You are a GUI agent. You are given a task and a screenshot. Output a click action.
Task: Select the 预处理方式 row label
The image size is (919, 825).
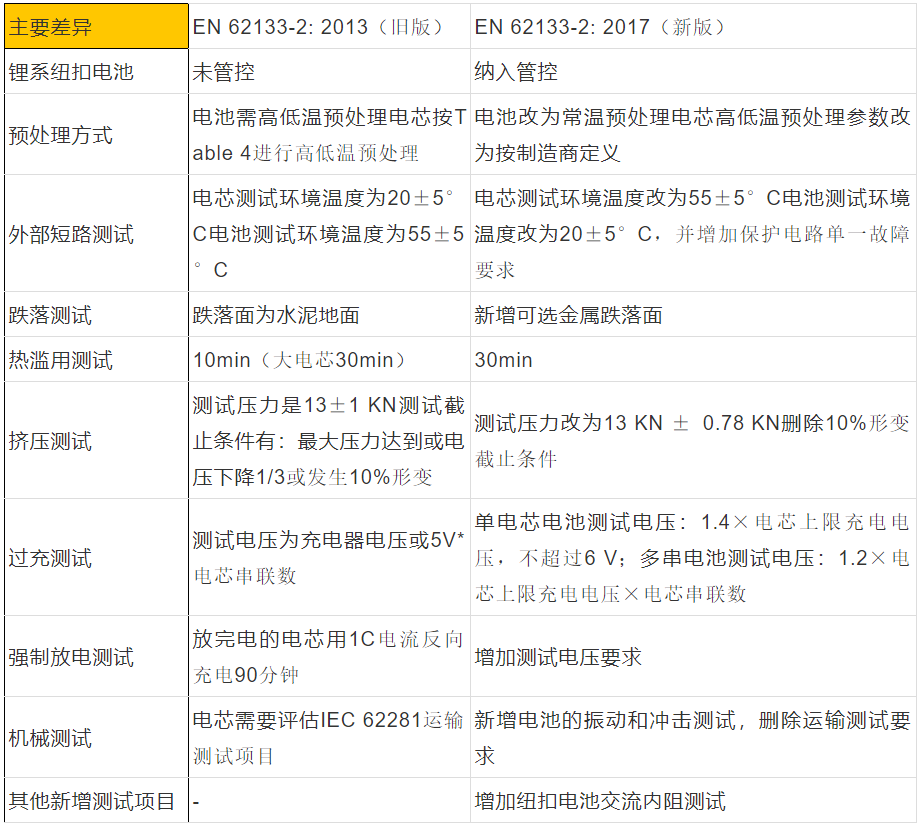[60, 135]
